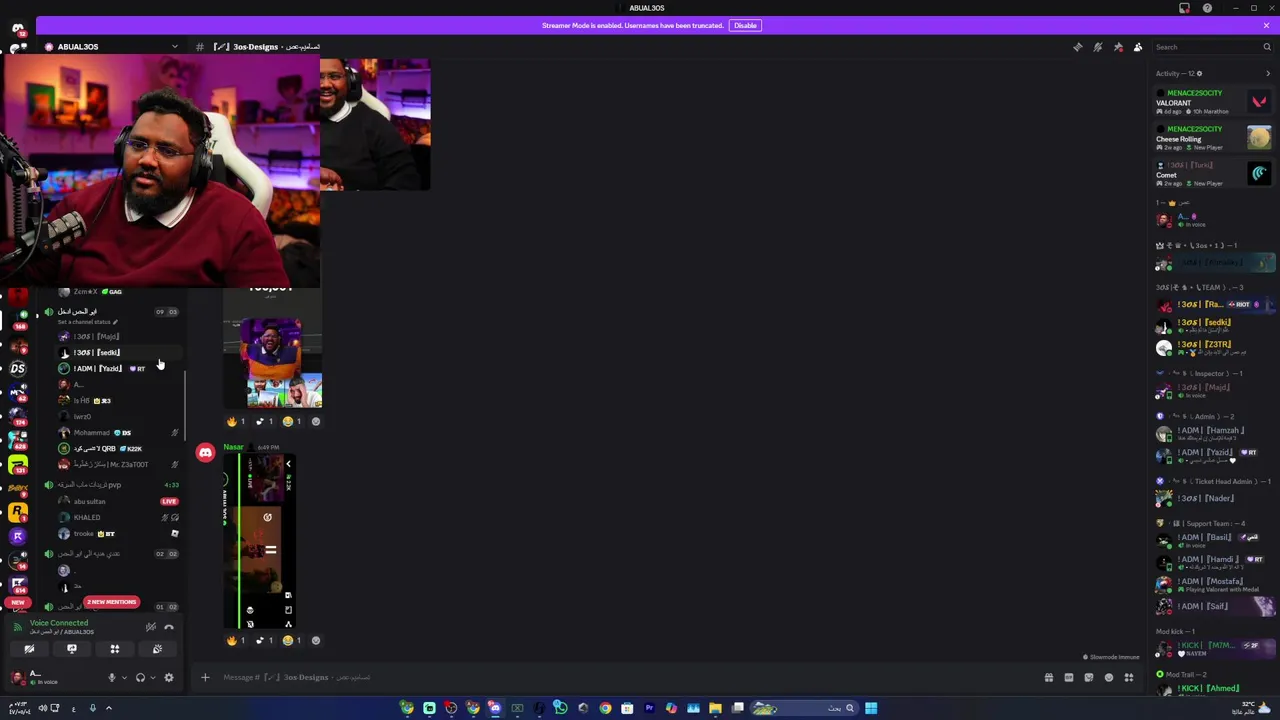
Task: Open the GIF picker
Action: coord(1069,678)
